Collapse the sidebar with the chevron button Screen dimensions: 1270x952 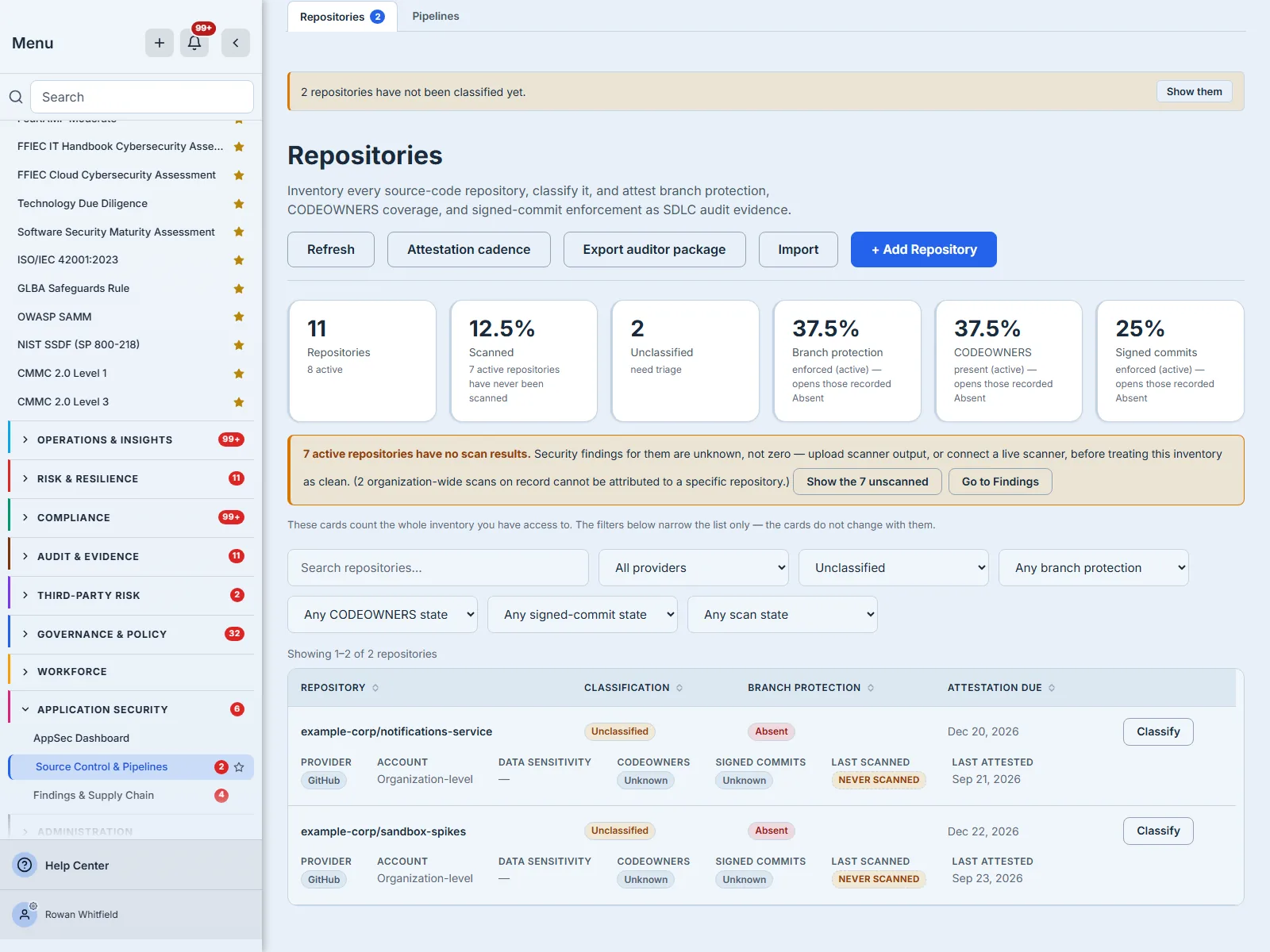pyautogui.click(x=236, y=43)
